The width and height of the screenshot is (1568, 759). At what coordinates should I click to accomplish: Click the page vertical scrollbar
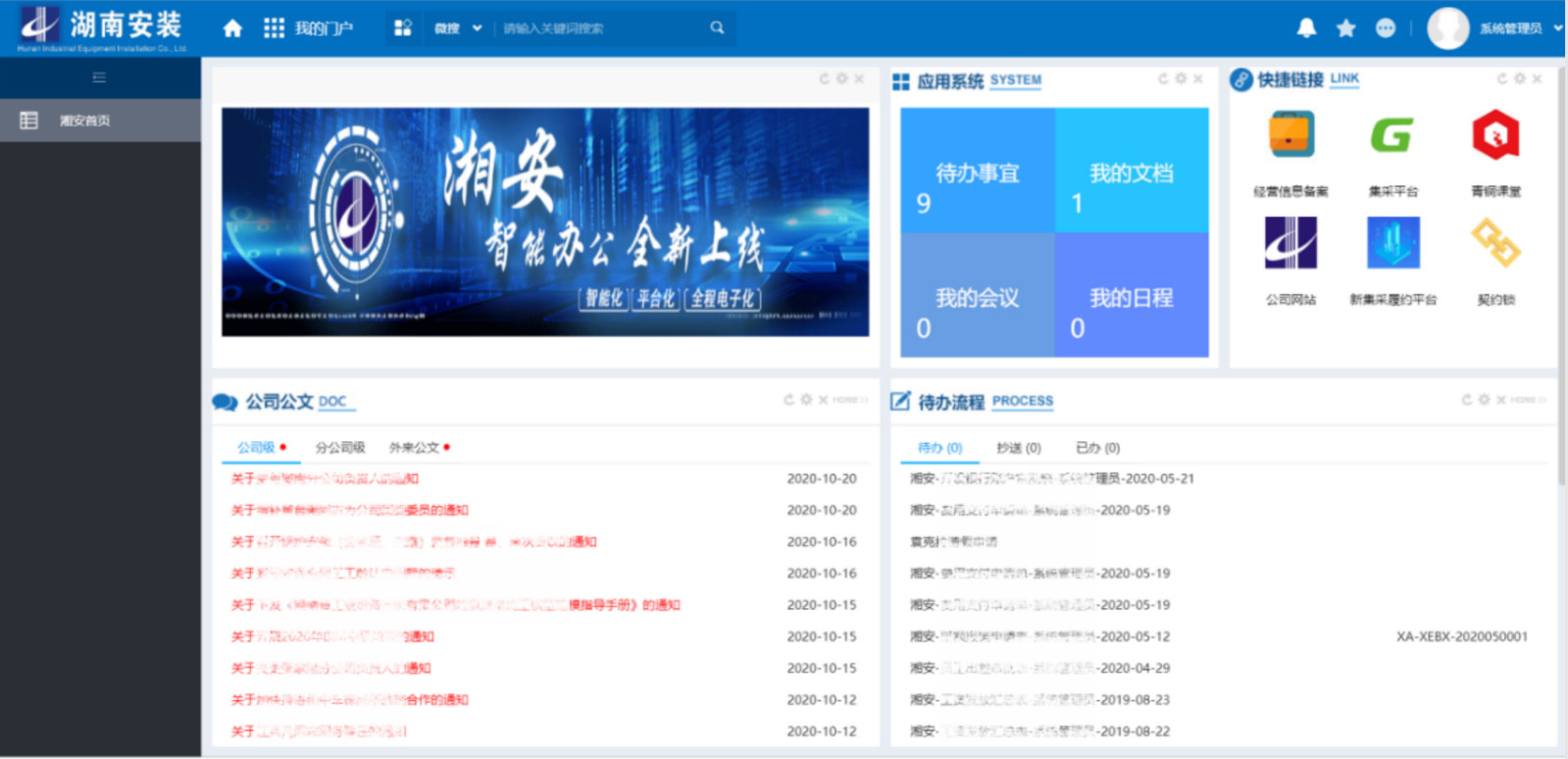[1562, 275]
